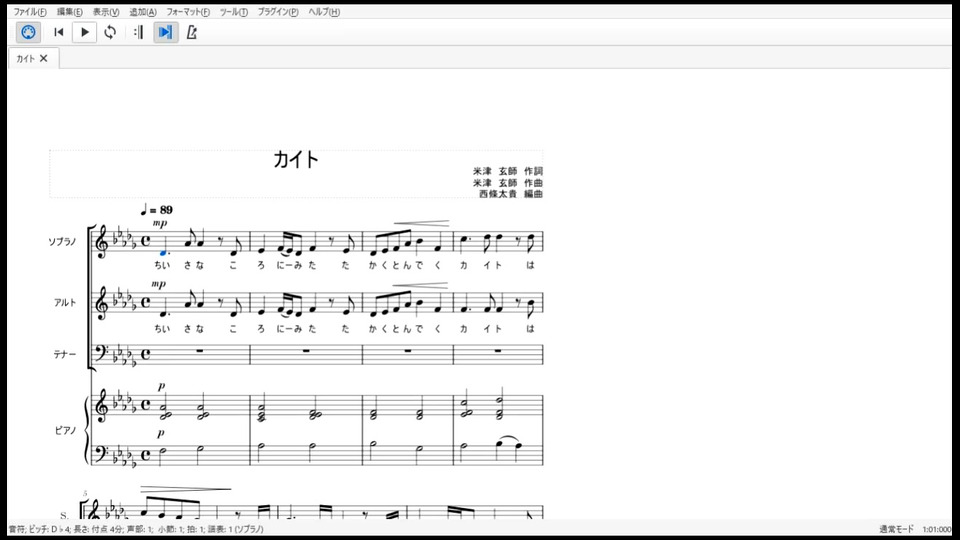
Task: Open the フォーマット menu
Action: pyautogui.click(x=188, y=12)
